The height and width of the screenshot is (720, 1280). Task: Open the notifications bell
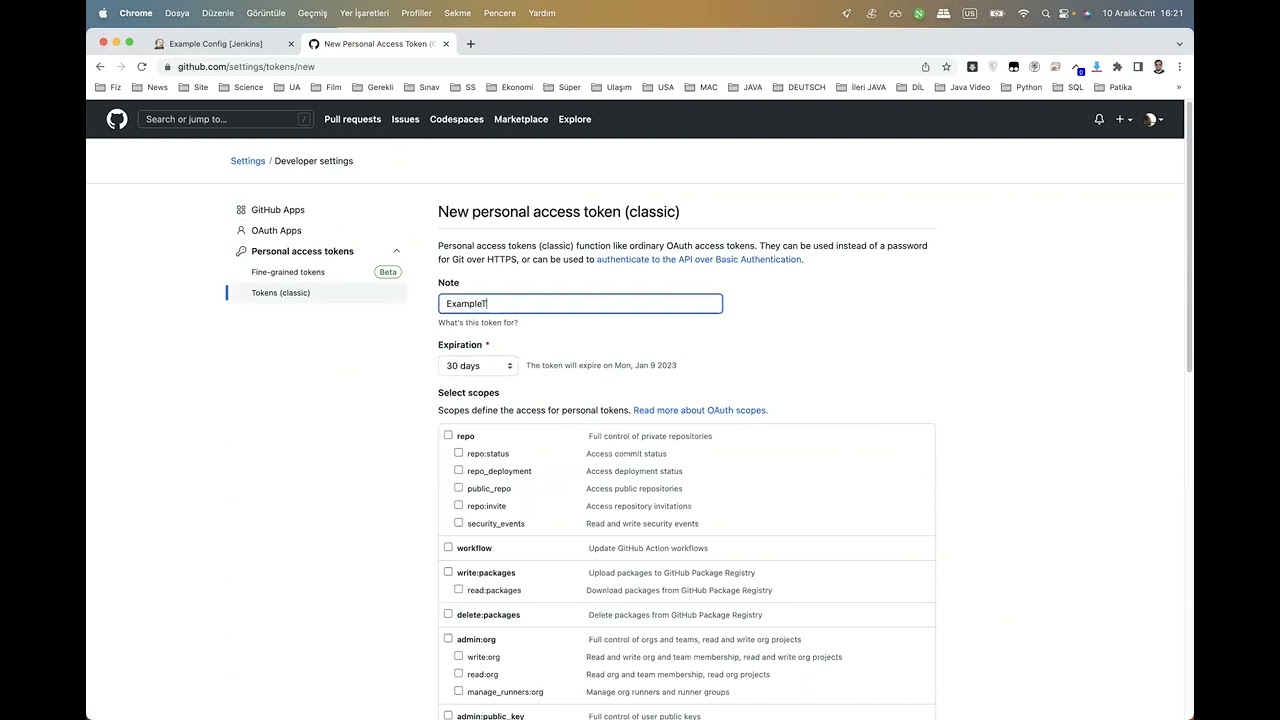tap(1099, 119)
